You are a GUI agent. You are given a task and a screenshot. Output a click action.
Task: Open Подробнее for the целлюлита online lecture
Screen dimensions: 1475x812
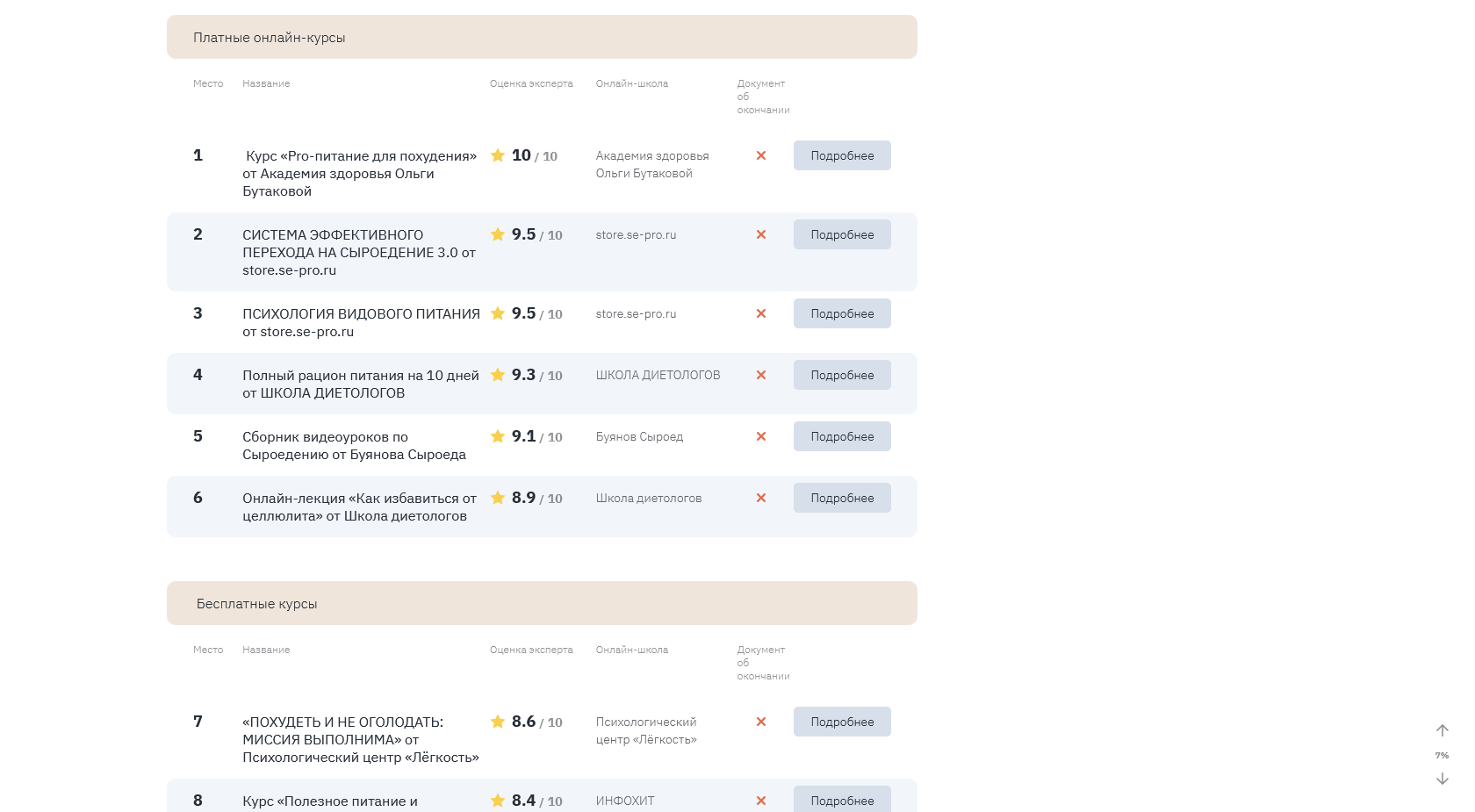[x=842, y=498]
